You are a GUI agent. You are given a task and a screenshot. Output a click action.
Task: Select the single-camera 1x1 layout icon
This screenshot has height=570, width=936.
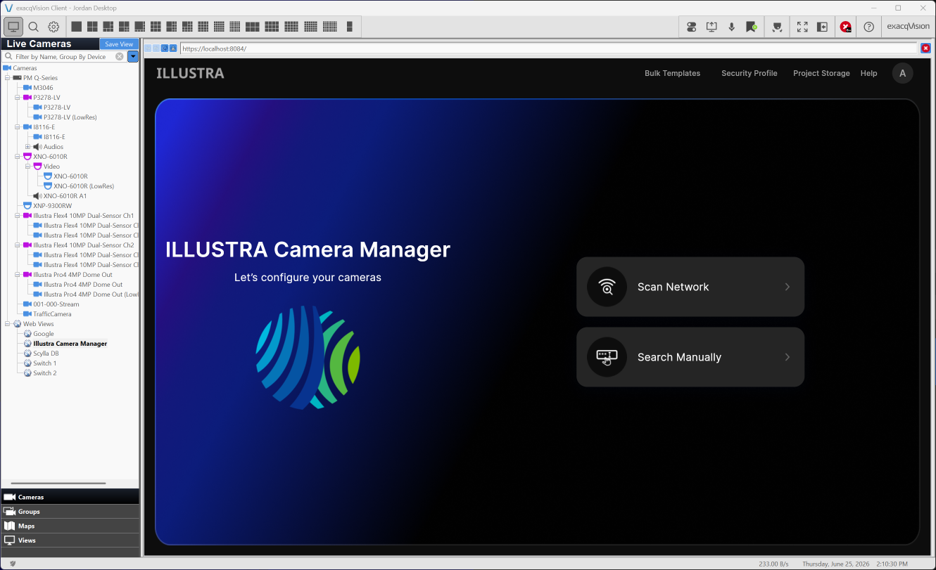coord(76,26)
